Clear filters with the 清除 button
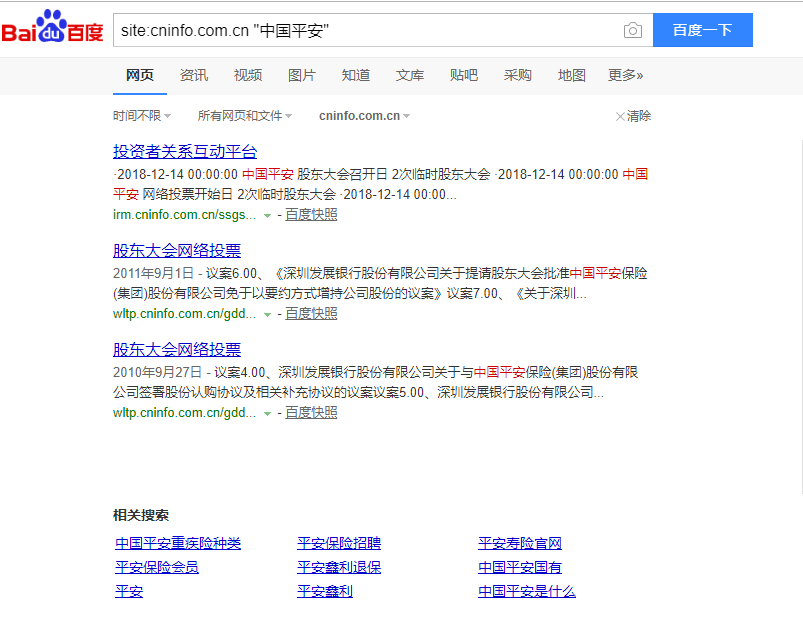Image resolution: width=803 pixels, height=625 pixels. pos(633,116)
